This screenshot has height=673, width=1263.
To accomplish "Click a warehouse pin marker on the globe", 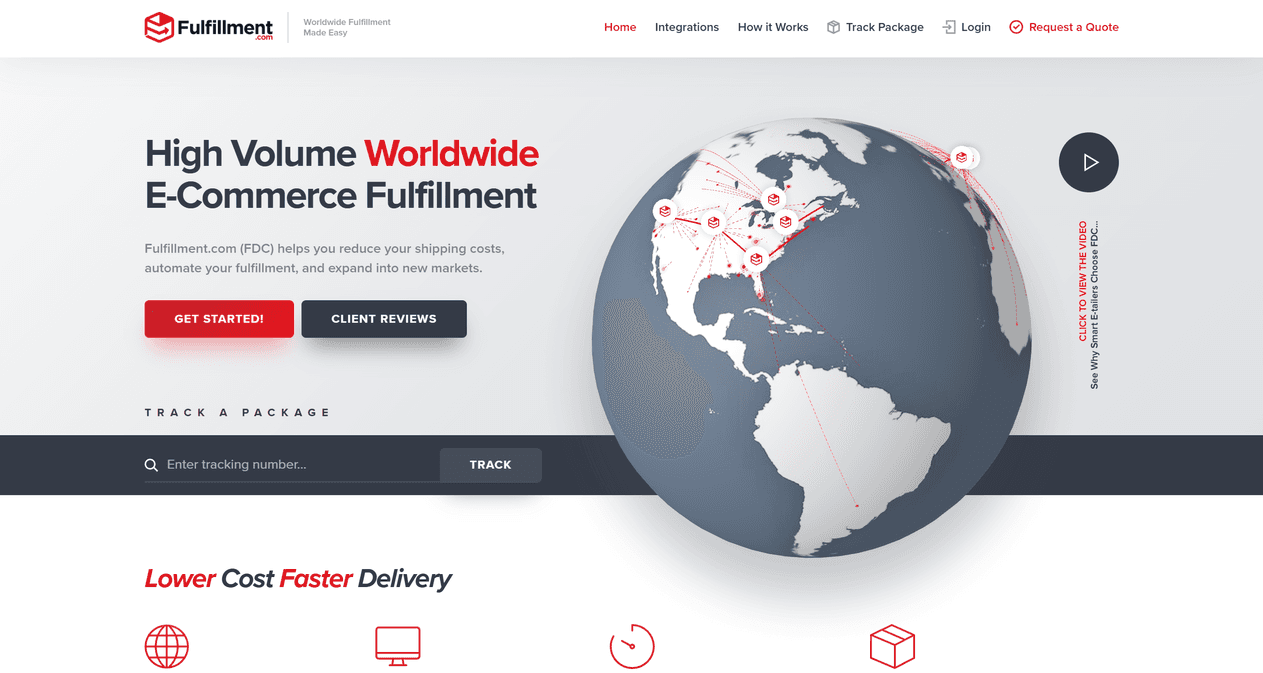I will pos(756,257).
